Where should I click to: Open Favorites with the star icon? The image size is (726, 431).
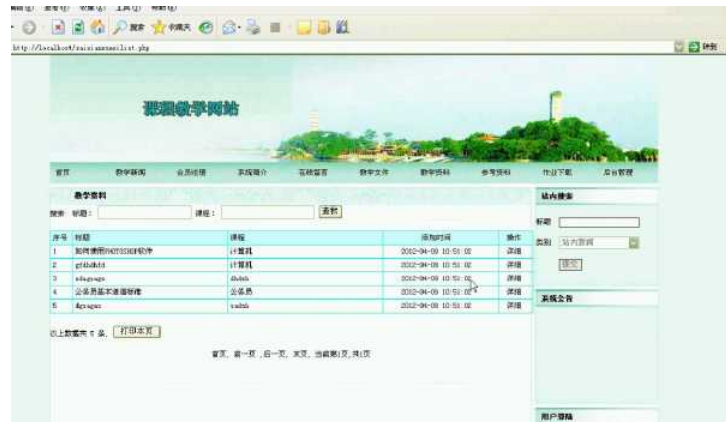point(171,28)
